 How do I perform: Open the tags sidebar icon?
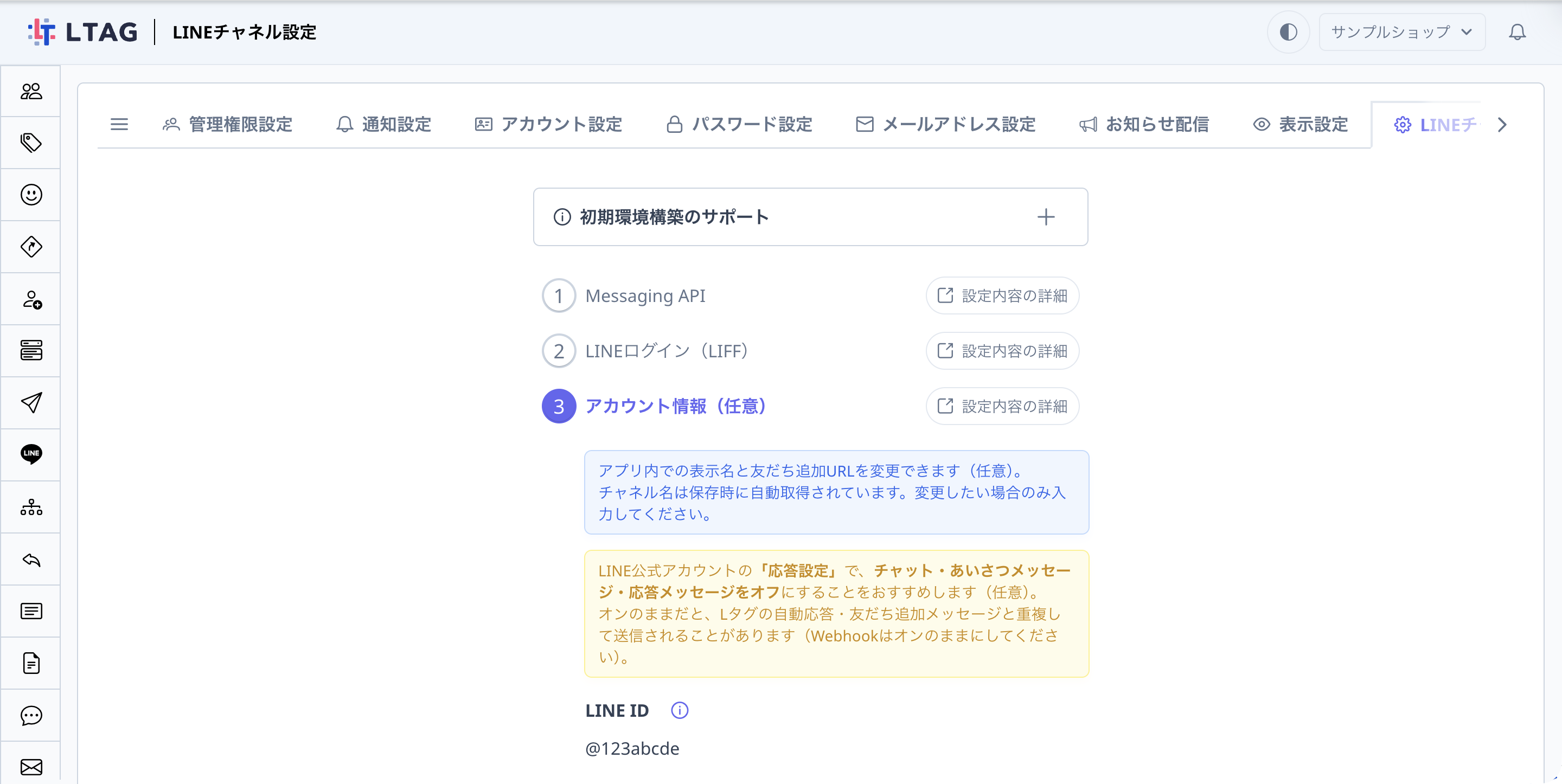coord(31,143)
